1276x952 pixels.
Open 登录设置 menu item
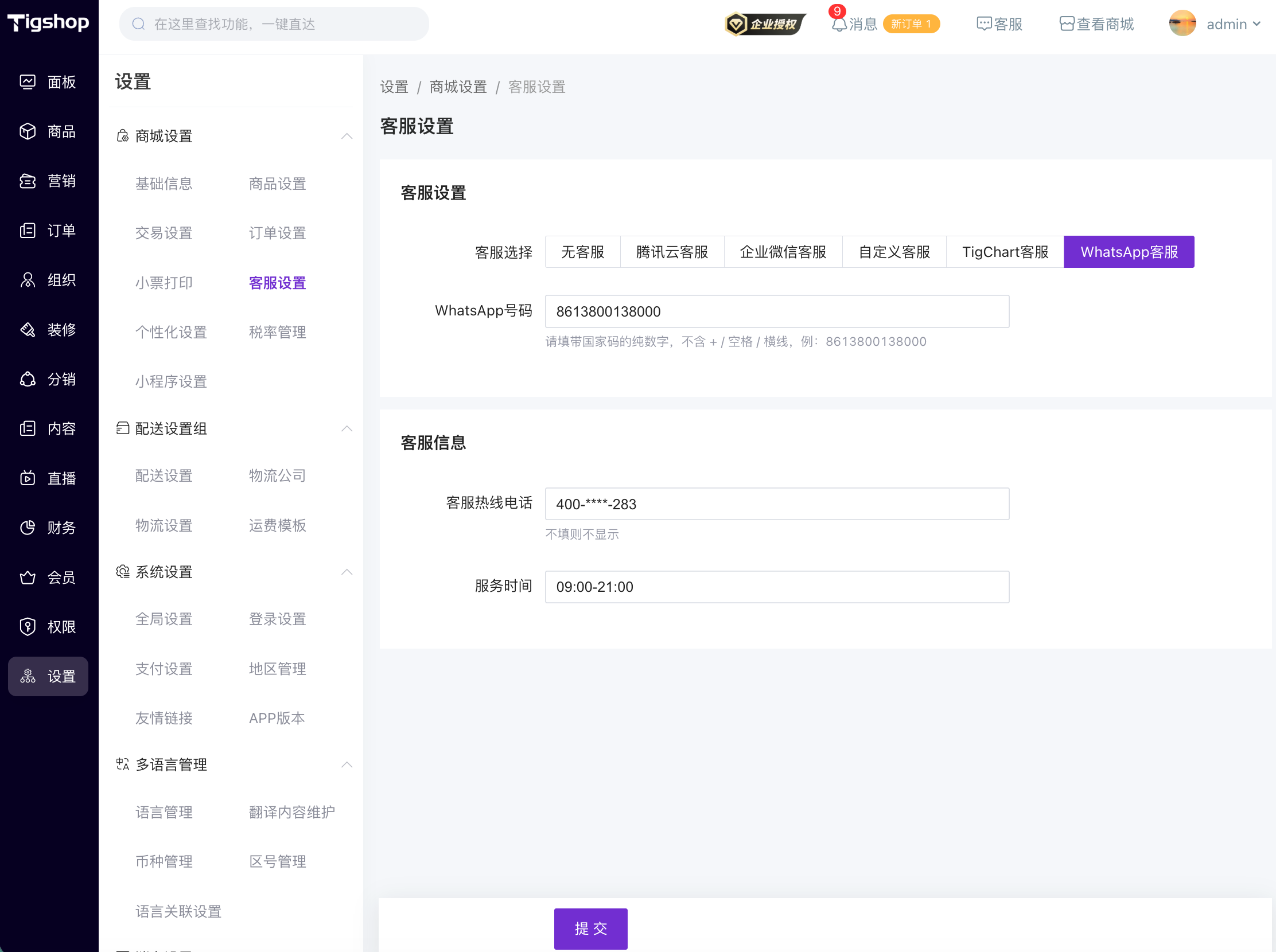277,619
